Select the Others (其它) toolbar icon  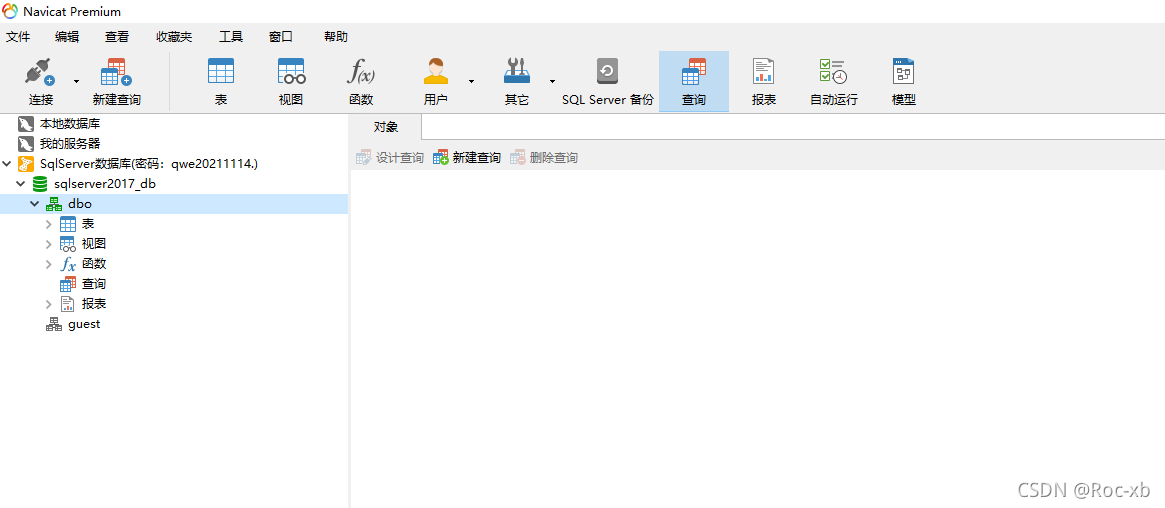click(x=516, y=82)
